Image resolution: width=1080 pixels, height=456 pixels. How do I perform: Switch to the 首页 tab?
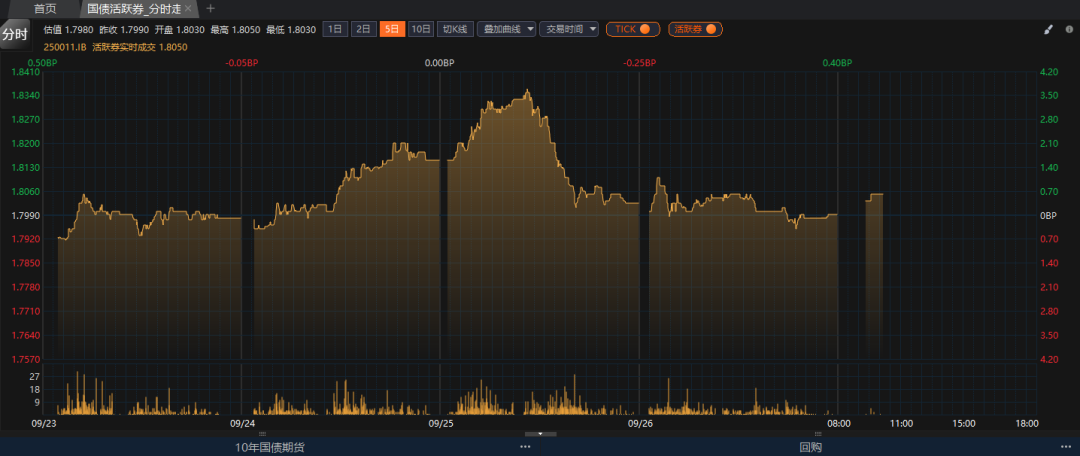click(45, 8)
